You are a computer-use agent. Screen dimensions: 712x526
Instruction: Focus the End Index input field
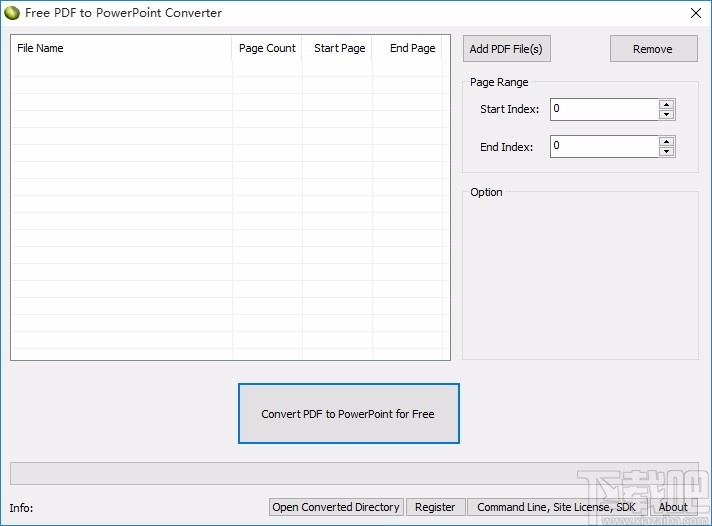pyautogui.click(x=604, y=146)
